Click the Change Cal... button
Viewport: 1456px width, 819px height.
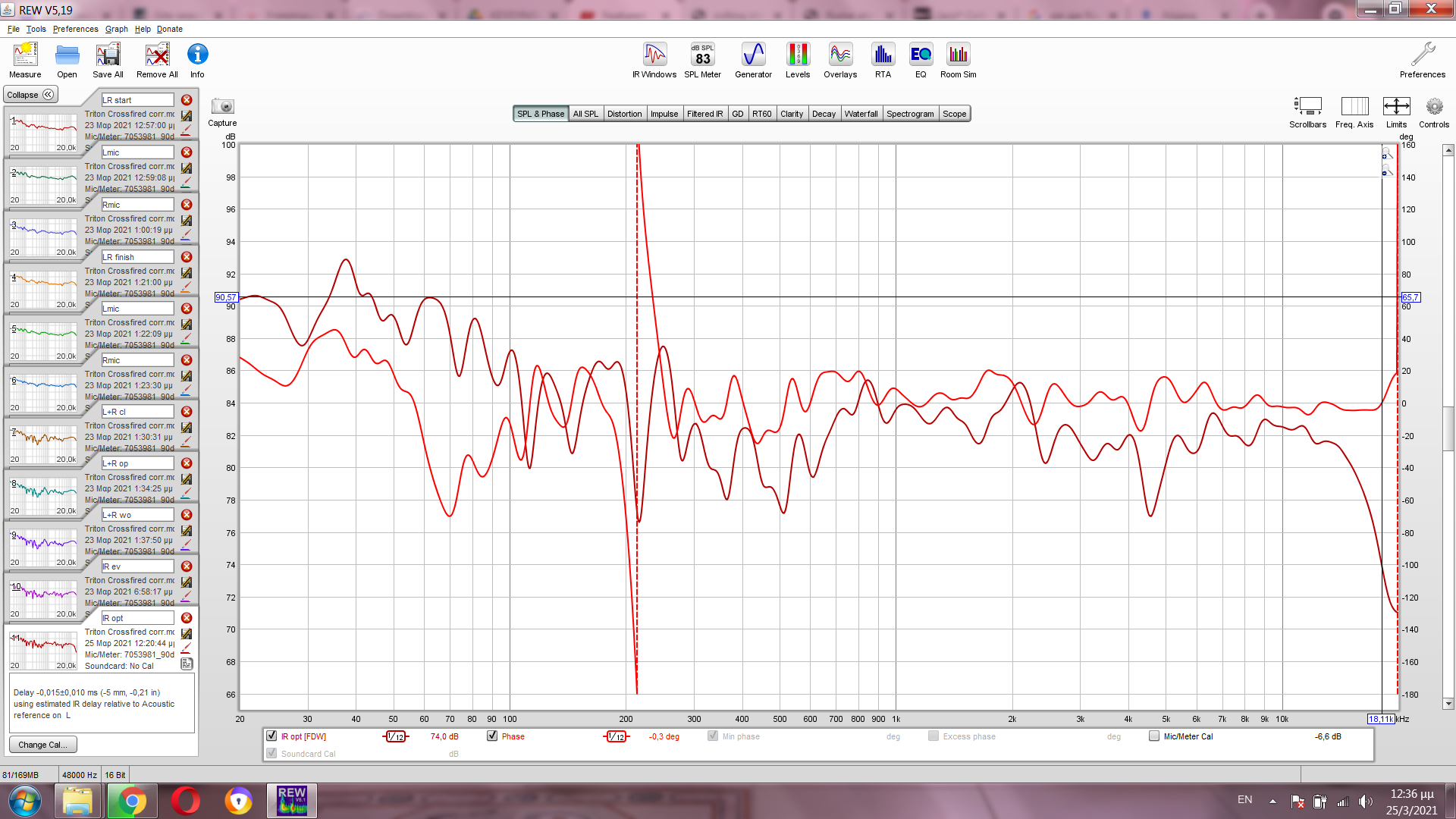(x=42, y=745)
